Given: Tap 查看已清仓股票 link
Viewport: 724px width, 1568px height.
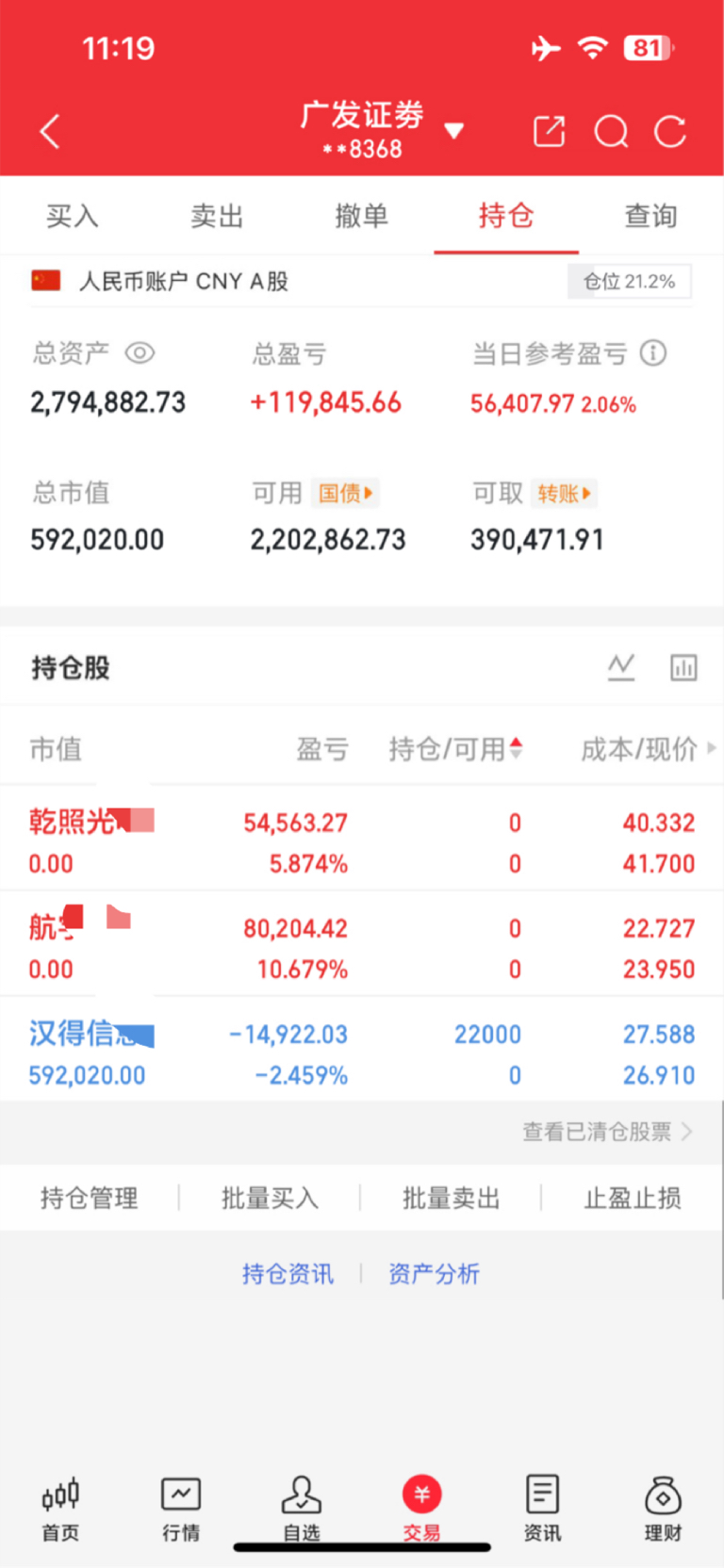Looking at the screenshot, I should [x=607, y=1132].
